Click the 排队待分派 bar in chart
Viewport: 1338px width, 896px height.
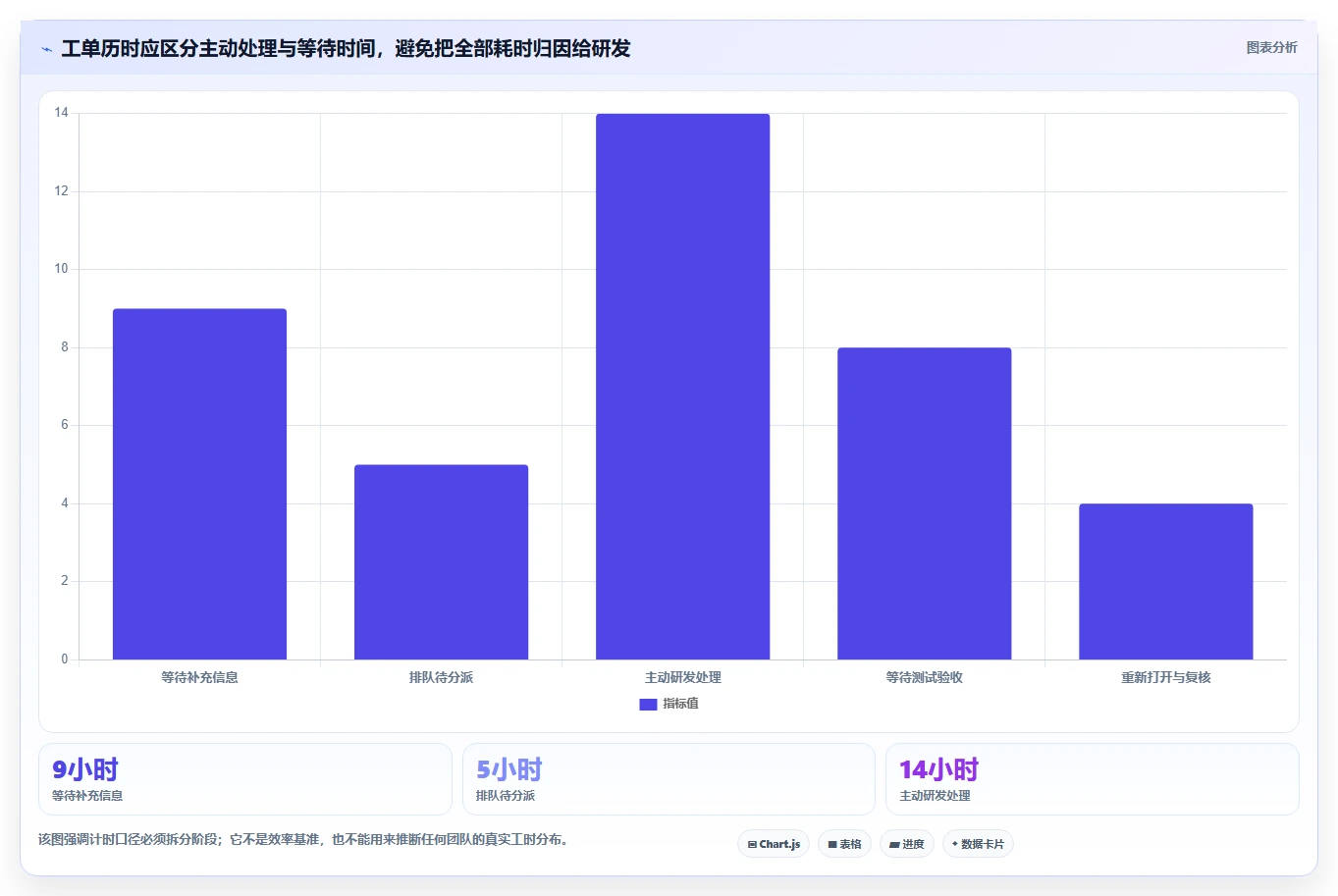tap(441, 562)
